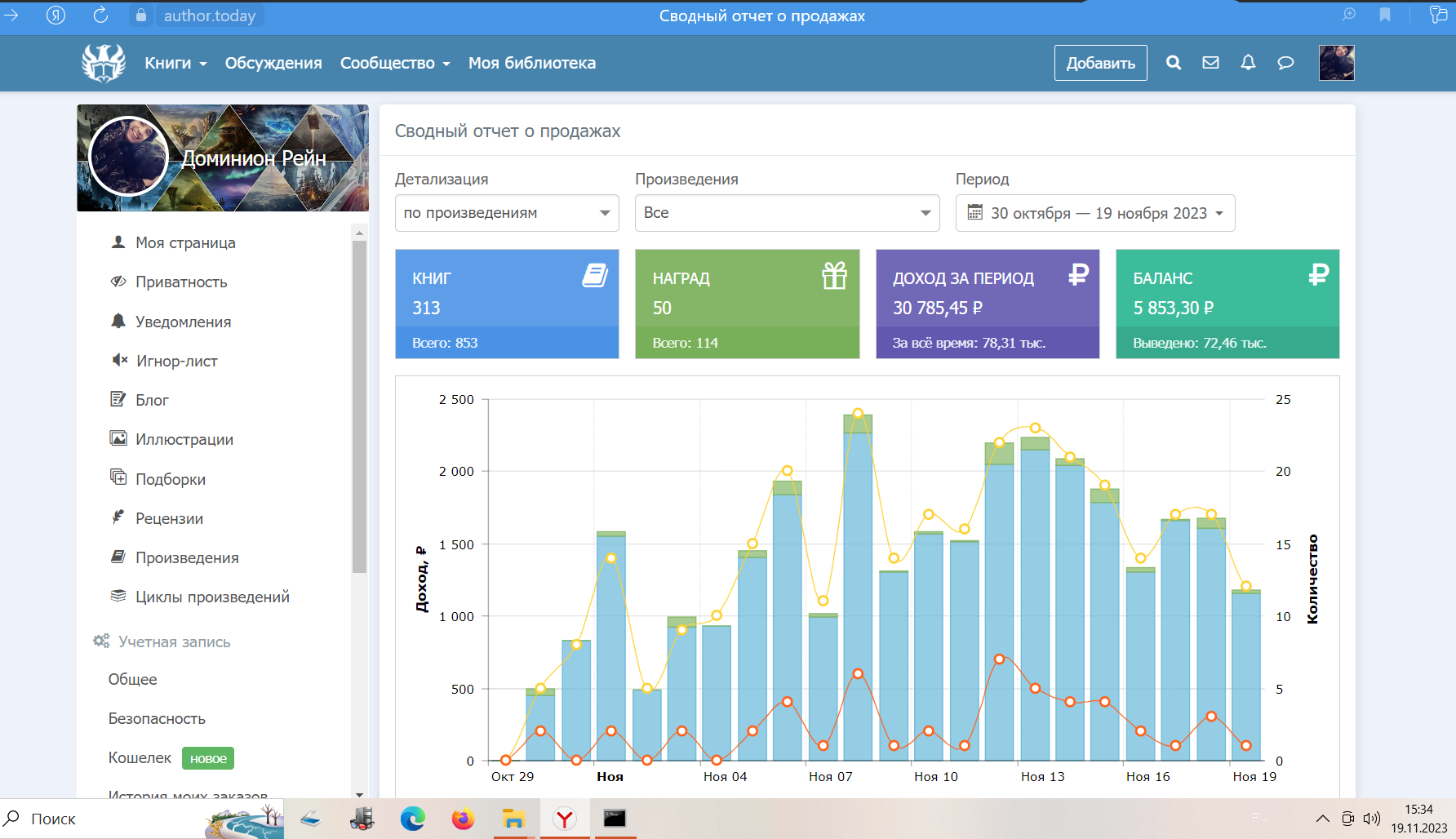The height and width of the screenshot is (839, 1456).
Task: Open messages via the envelope icon
Action: (1210, 63)
